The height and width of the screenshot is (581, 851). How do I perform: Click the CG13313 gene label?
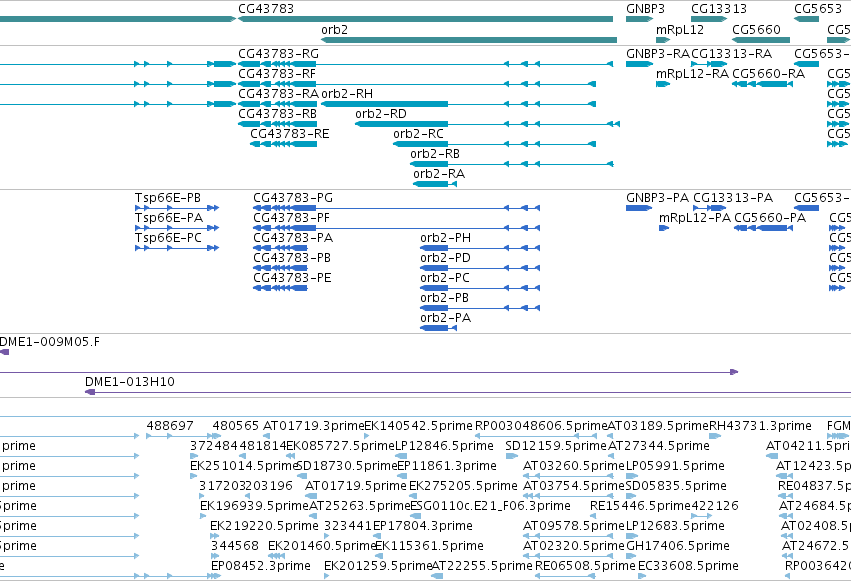719,9
